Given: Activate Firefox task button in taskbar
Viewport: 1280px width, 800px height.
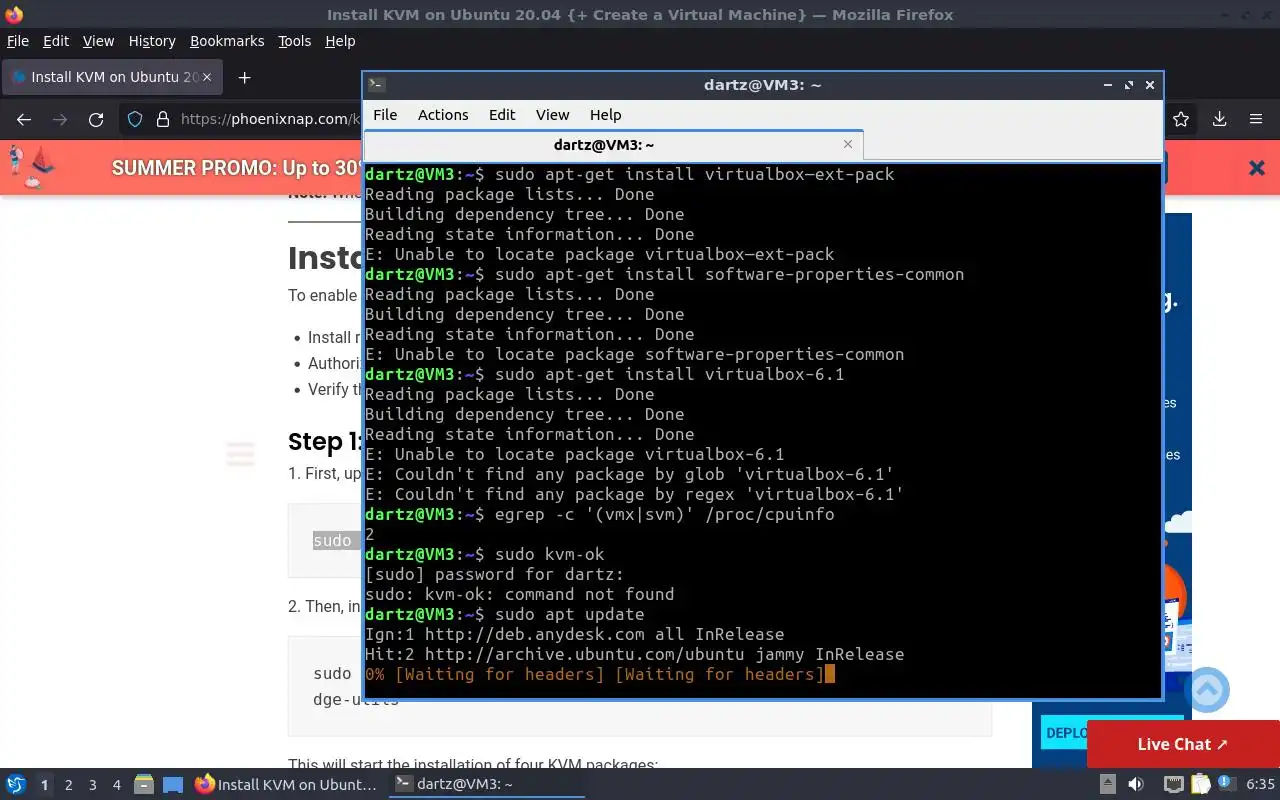Looking at the screenshot, I should coord(286,785).
